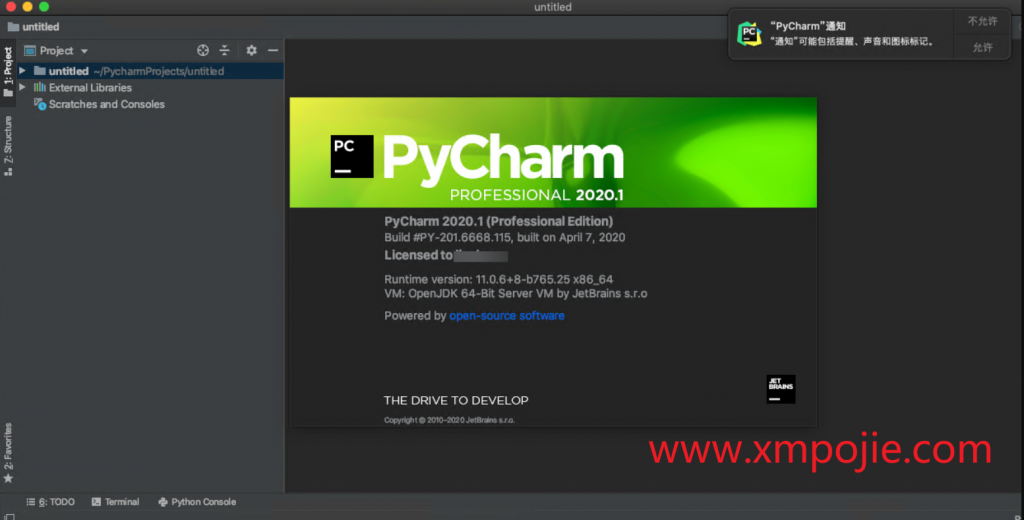Click the PyCharm 2020.1 Professional Edition heading
This screenshot has width=1024, height=520.
point(498,221)
